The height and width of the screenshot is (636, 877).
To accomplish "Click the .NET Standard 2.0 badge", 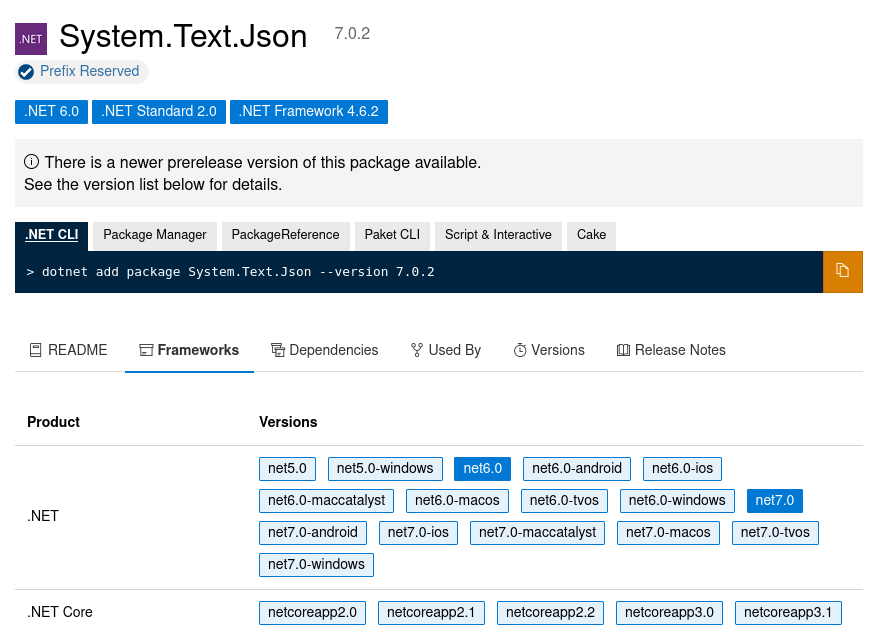I will coord(159,111).
